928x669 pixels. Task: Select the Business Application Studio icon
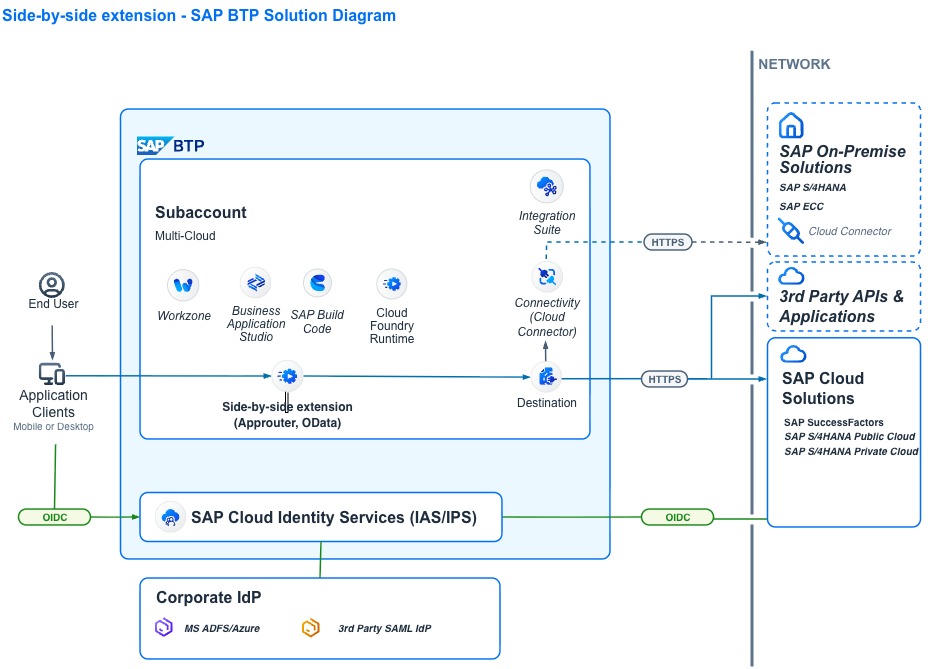pyautogui.click(x=255, y=282)
